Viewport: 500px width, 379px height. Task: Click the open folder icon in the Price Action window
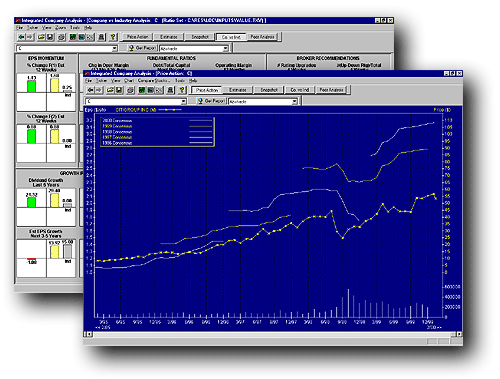click(110, 90)
